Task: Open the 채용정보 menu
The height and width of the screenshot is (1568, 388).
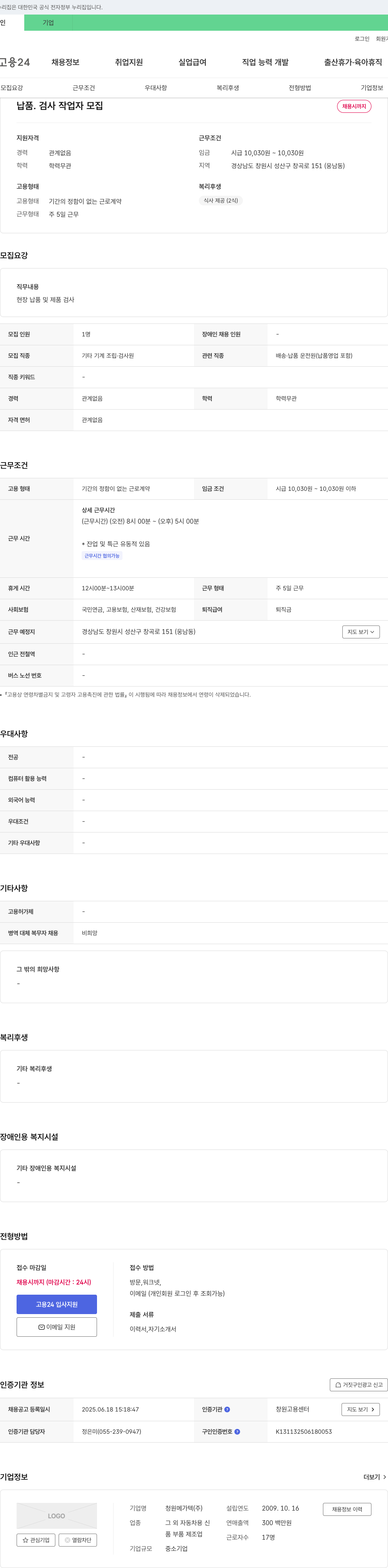Action: (65, 62)
